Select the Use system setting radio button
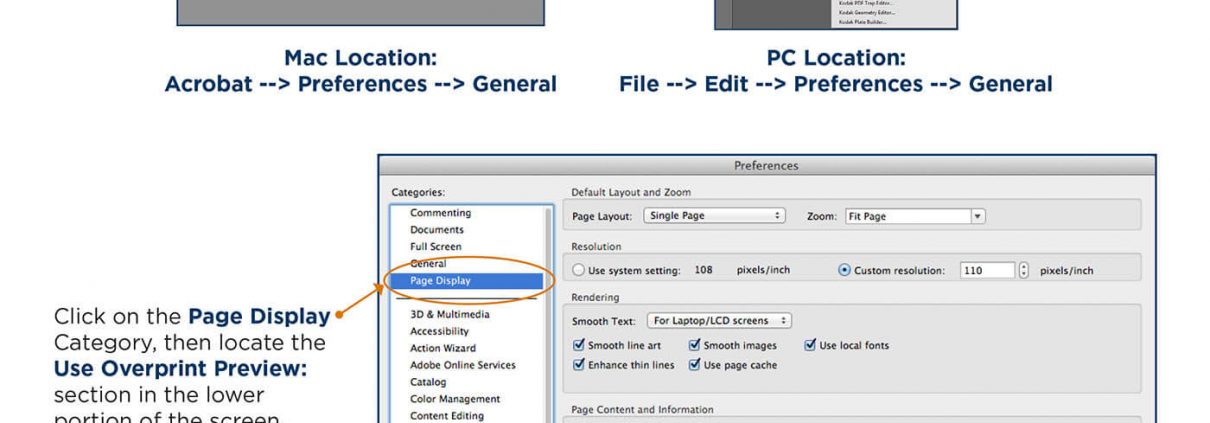Image resolution: width=1210 pixels, height=423 pixels. tap(579, 271)
